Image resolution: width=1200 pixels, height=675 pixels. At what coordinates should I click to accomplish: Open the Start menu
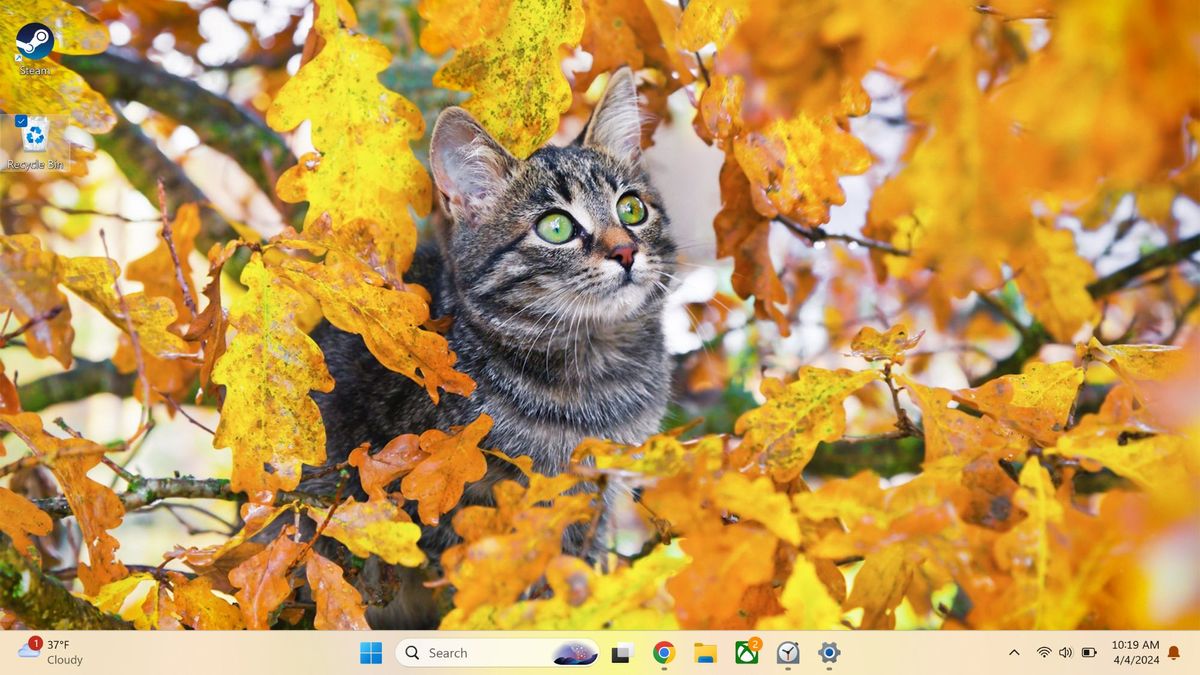(x=371, y=652)
